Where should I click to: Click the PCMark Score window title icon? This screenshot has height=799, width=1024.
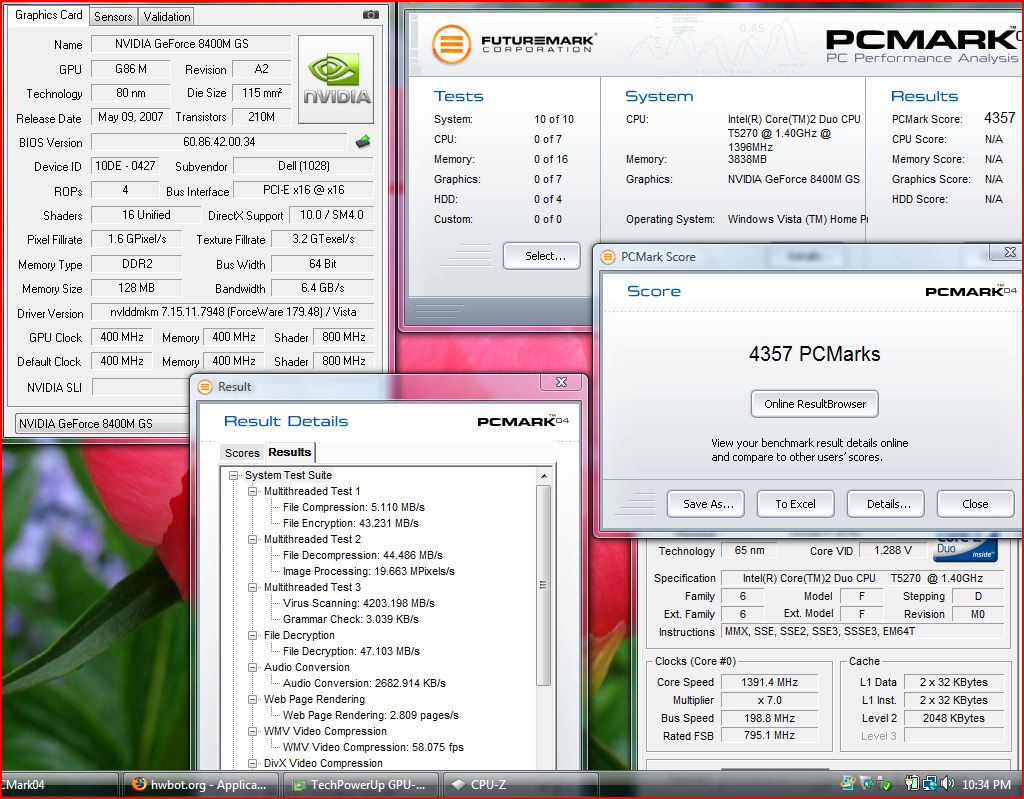tap(608, 257)
